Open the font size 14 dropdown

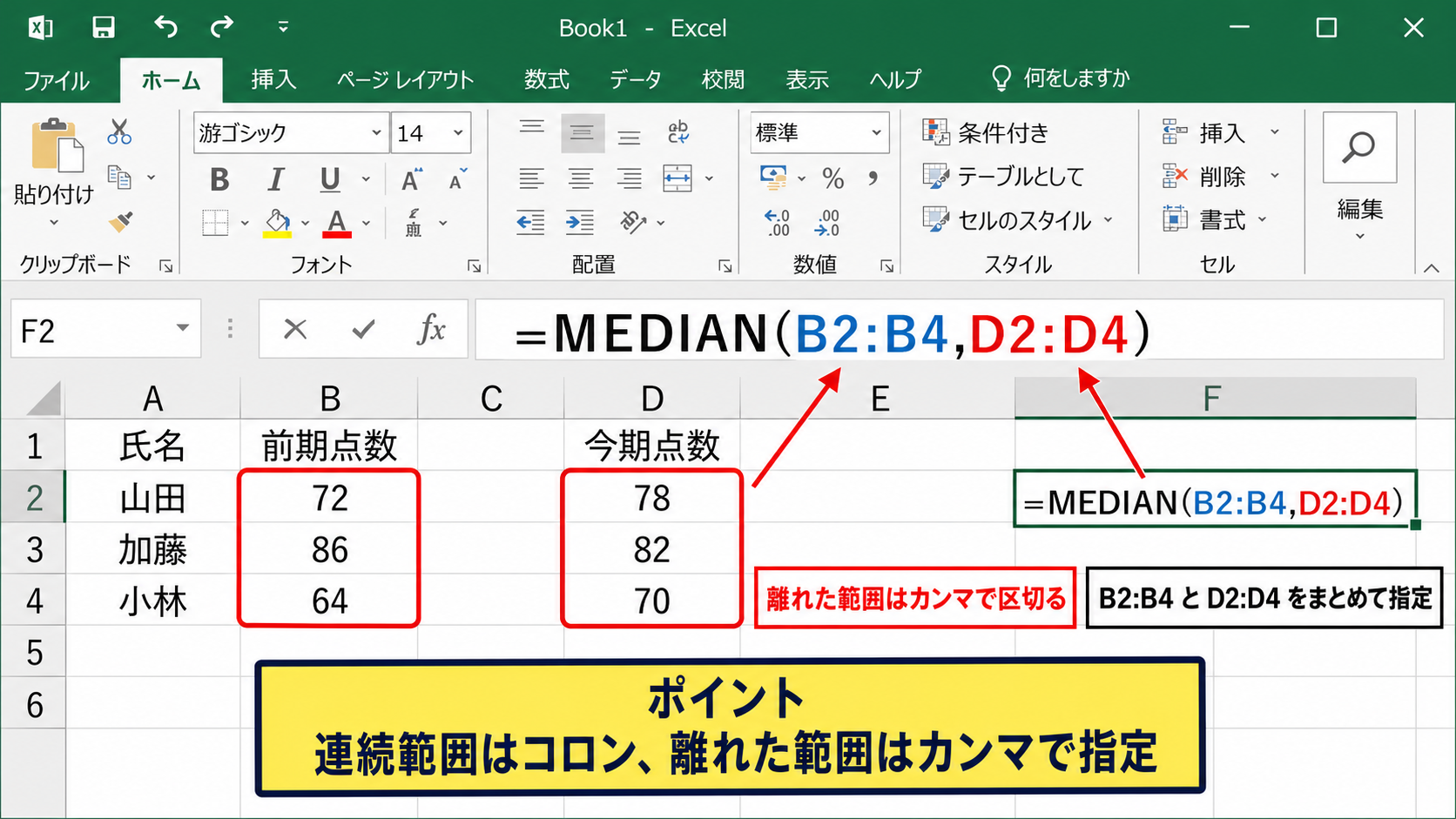pos(458,132)
